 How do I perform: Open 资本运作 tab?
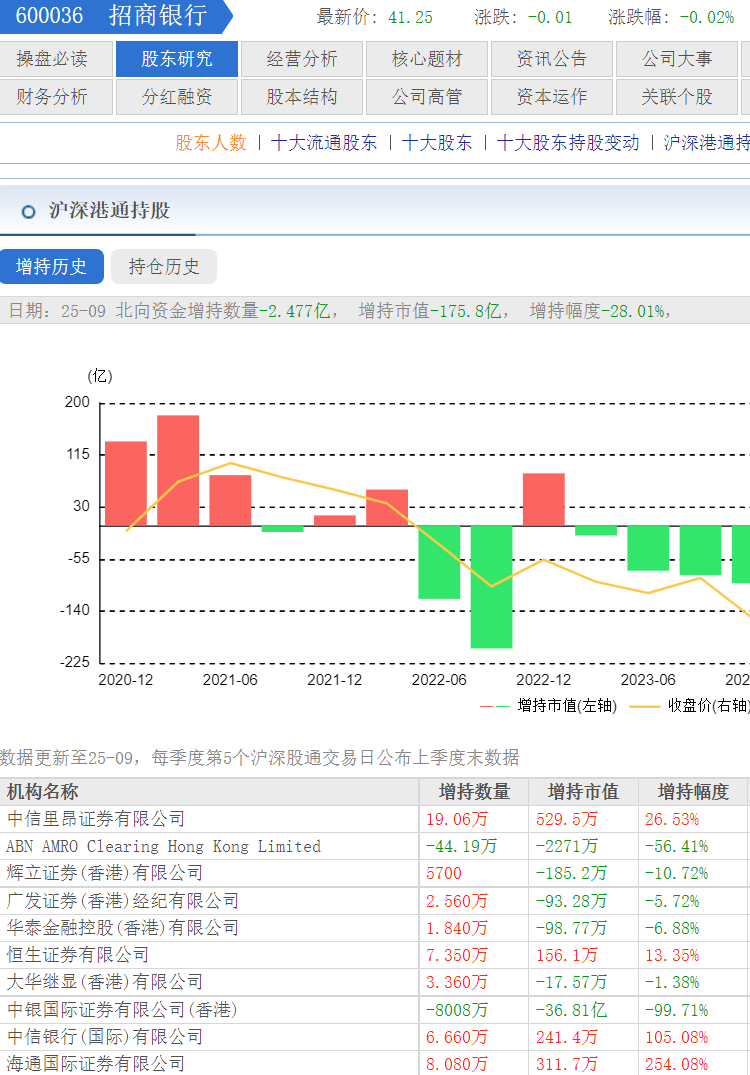(x=552, y=97)
